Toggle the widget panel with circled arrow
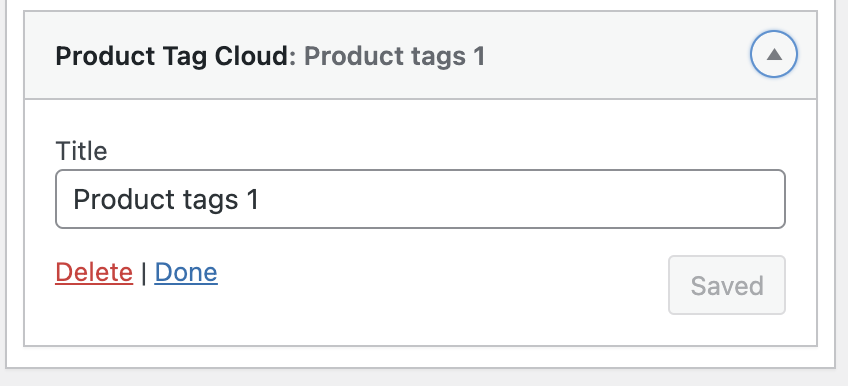 point(774,54)
